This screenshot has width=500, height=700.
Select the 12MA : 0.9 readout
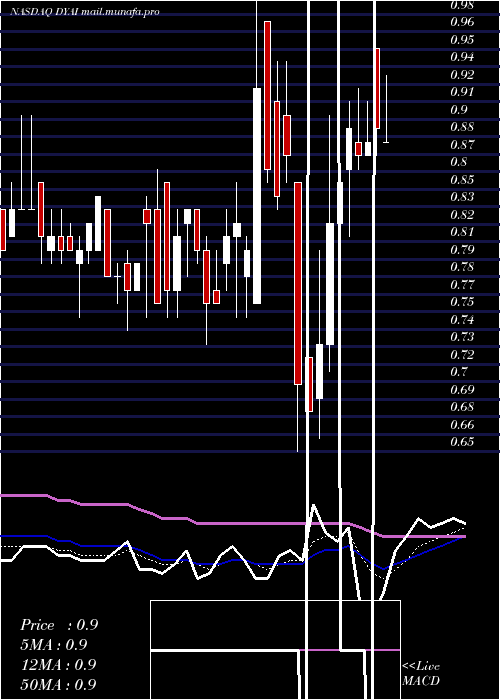click(59, 665)
